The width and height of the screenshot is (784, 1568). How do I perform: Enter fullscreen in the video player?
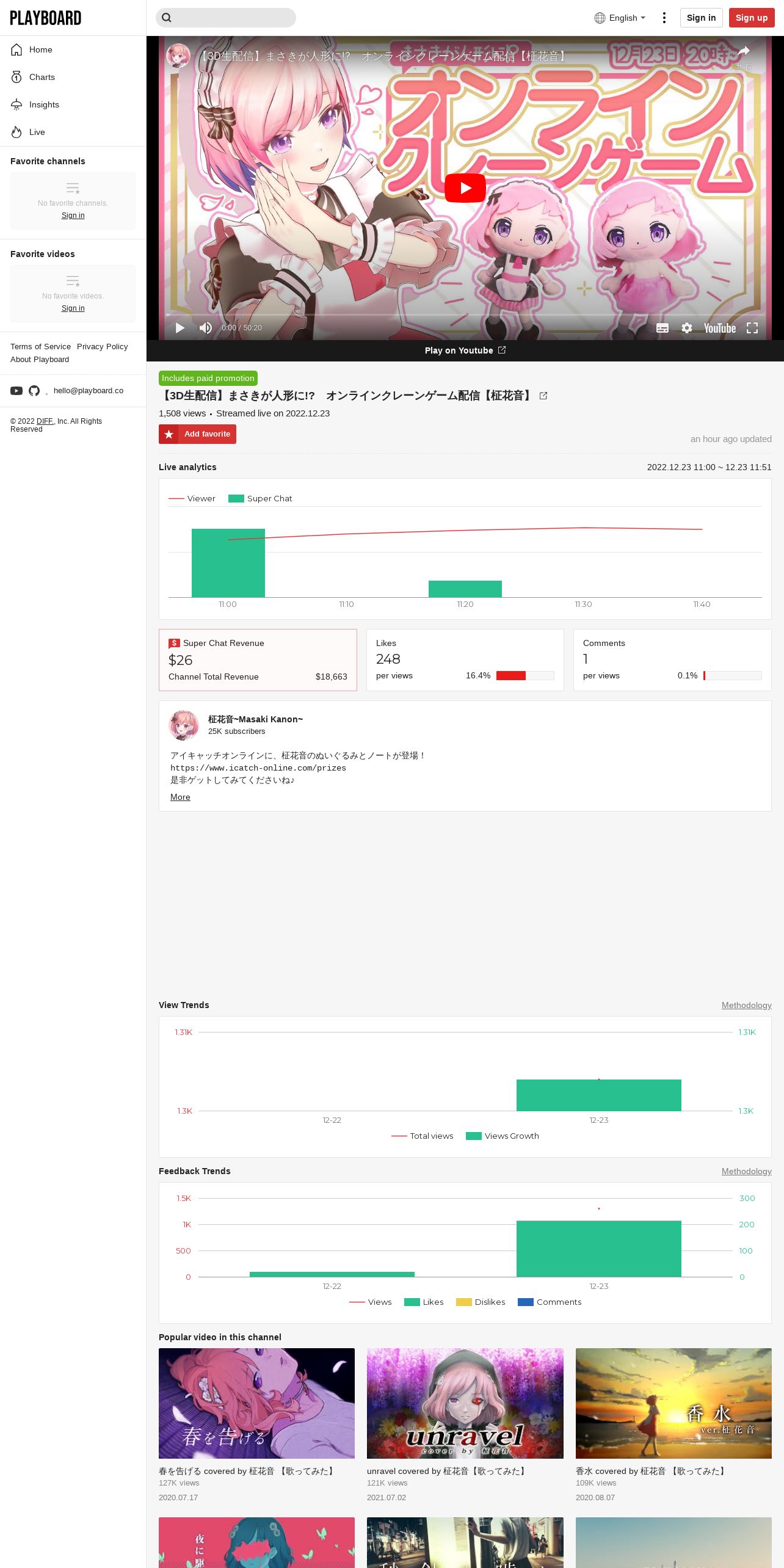coord(752,328)
